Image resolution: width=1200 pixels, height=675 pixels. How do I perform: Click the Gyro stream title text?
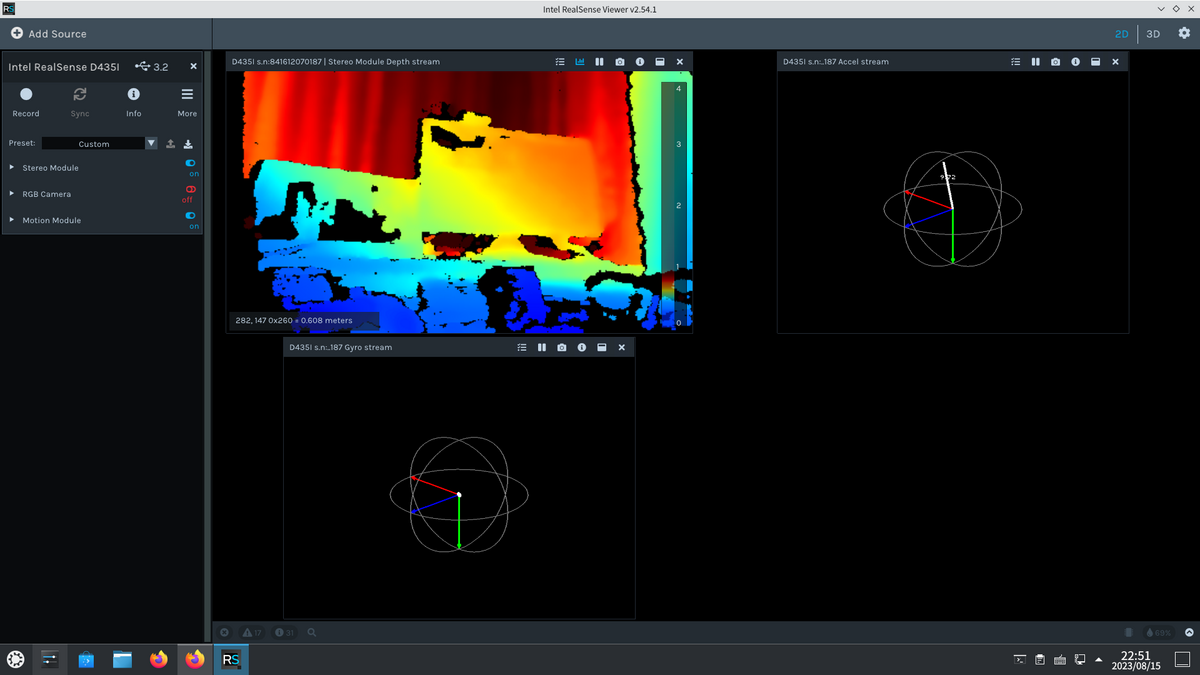[340, 348]
